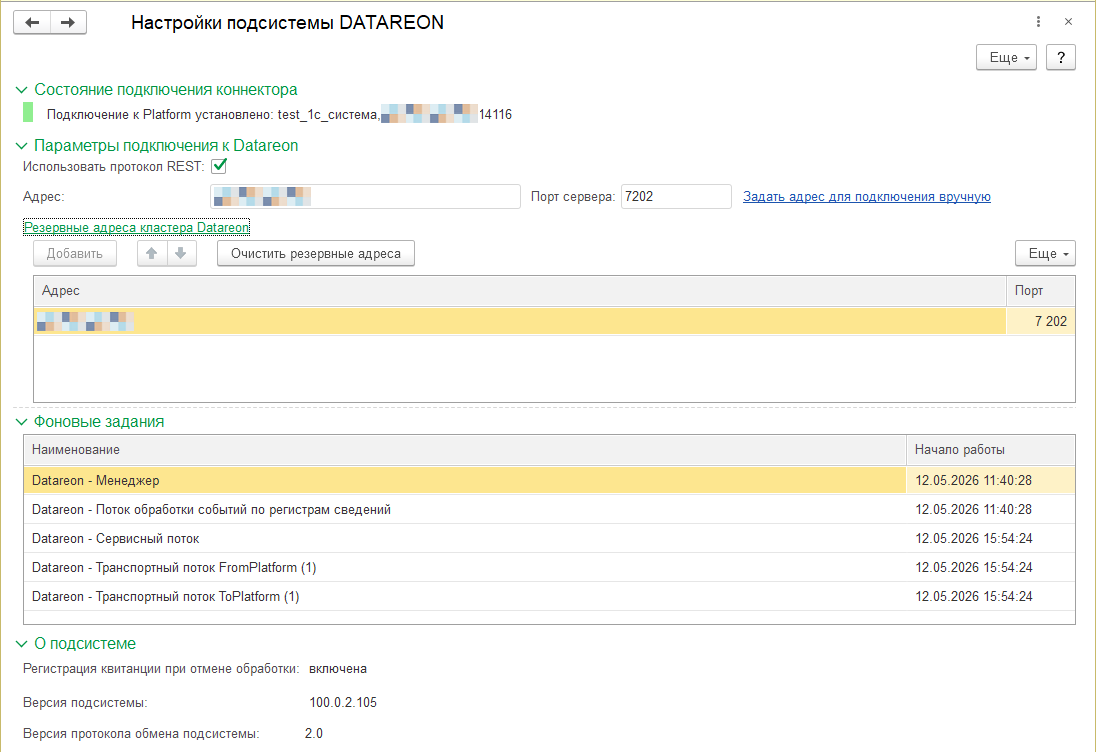Select the blurred reserve address row
The height and width of the screenshot is (752, 1096).
coord(520,321)
